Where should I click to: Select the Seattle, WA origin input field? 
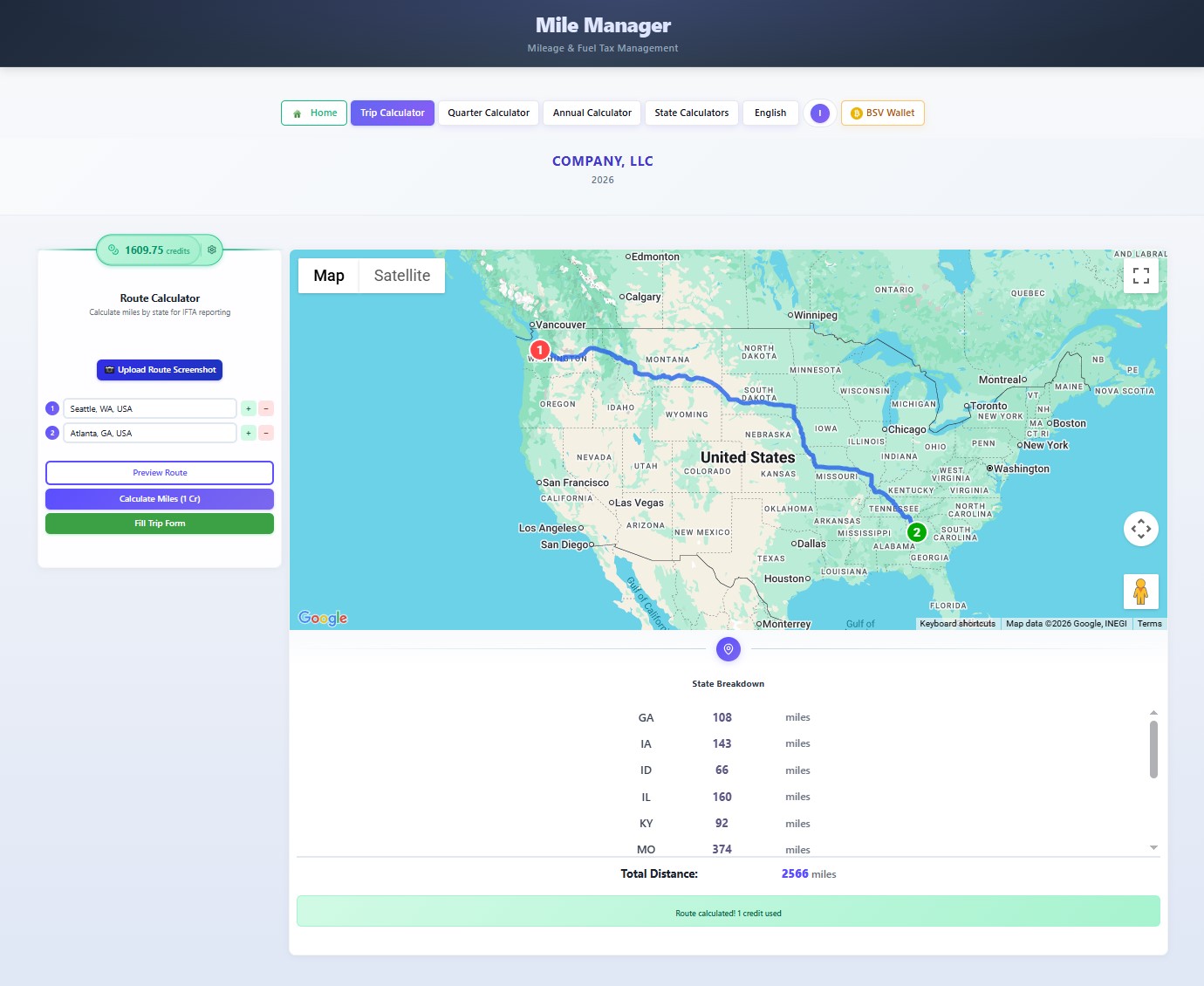coord(149,408)
